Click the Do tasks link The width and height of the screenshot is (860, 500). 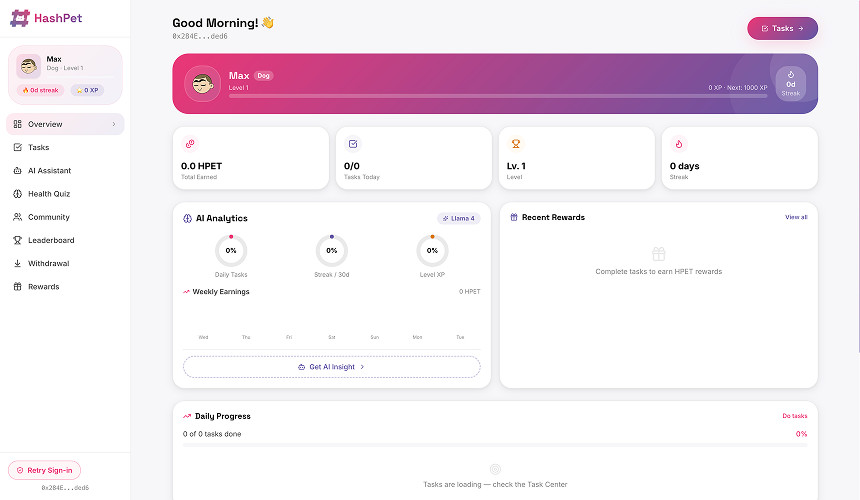tap(794, 416)
